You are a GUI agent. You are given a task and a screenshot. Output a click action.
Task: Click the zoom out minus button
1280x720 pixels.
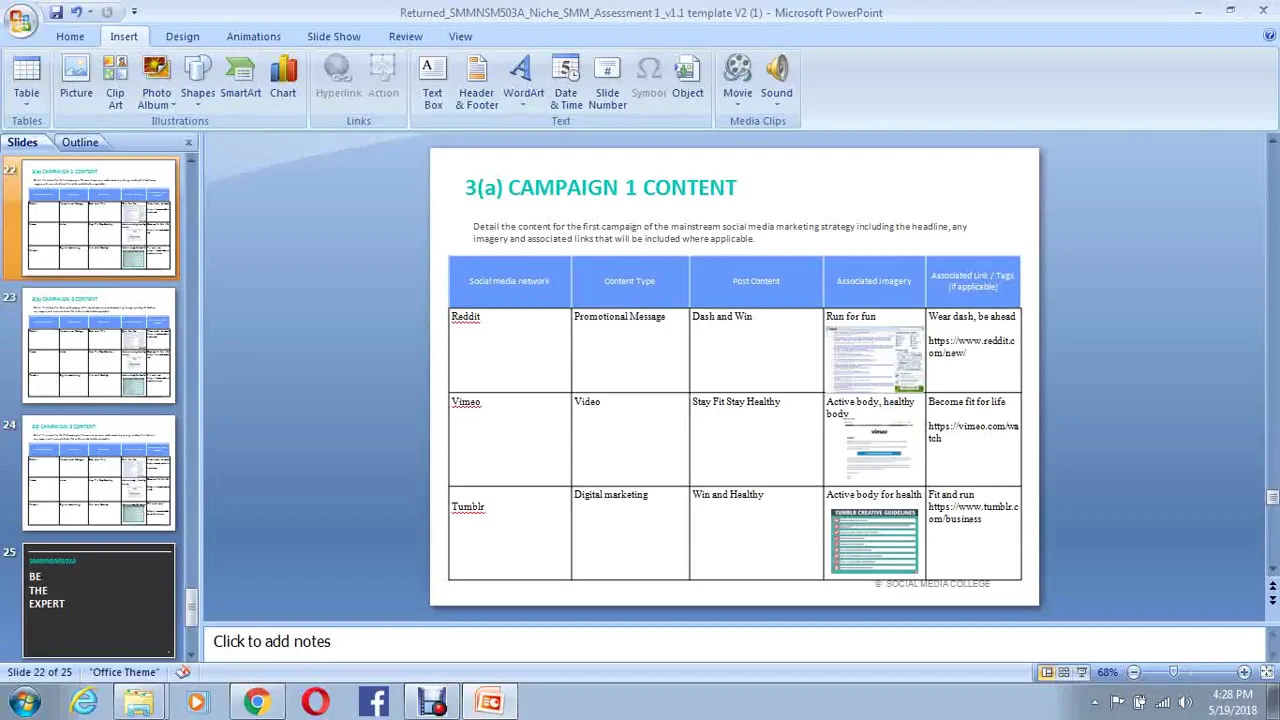pos(1133,672)
